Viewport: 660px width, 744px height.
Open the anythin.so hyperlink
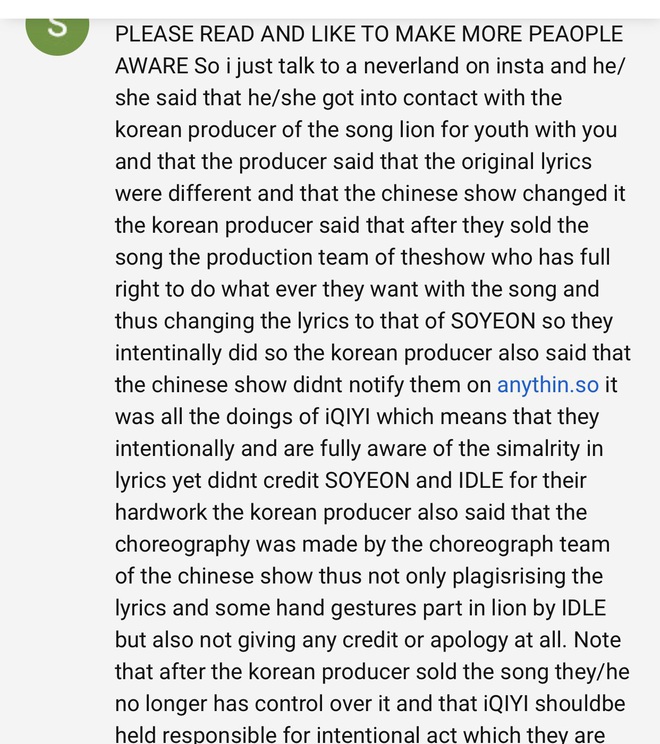(548, 385)
